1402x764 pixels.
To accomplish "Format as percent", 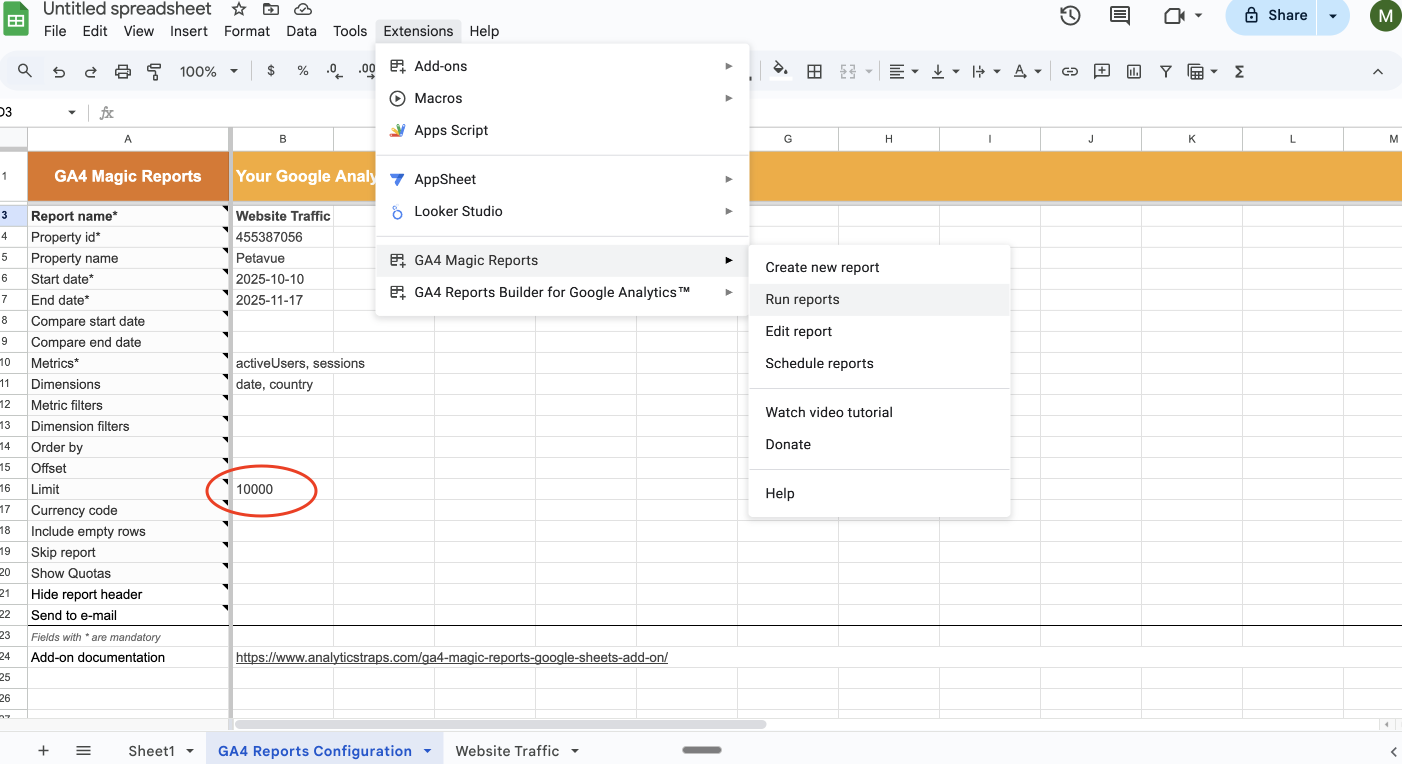I will [303, 71].
